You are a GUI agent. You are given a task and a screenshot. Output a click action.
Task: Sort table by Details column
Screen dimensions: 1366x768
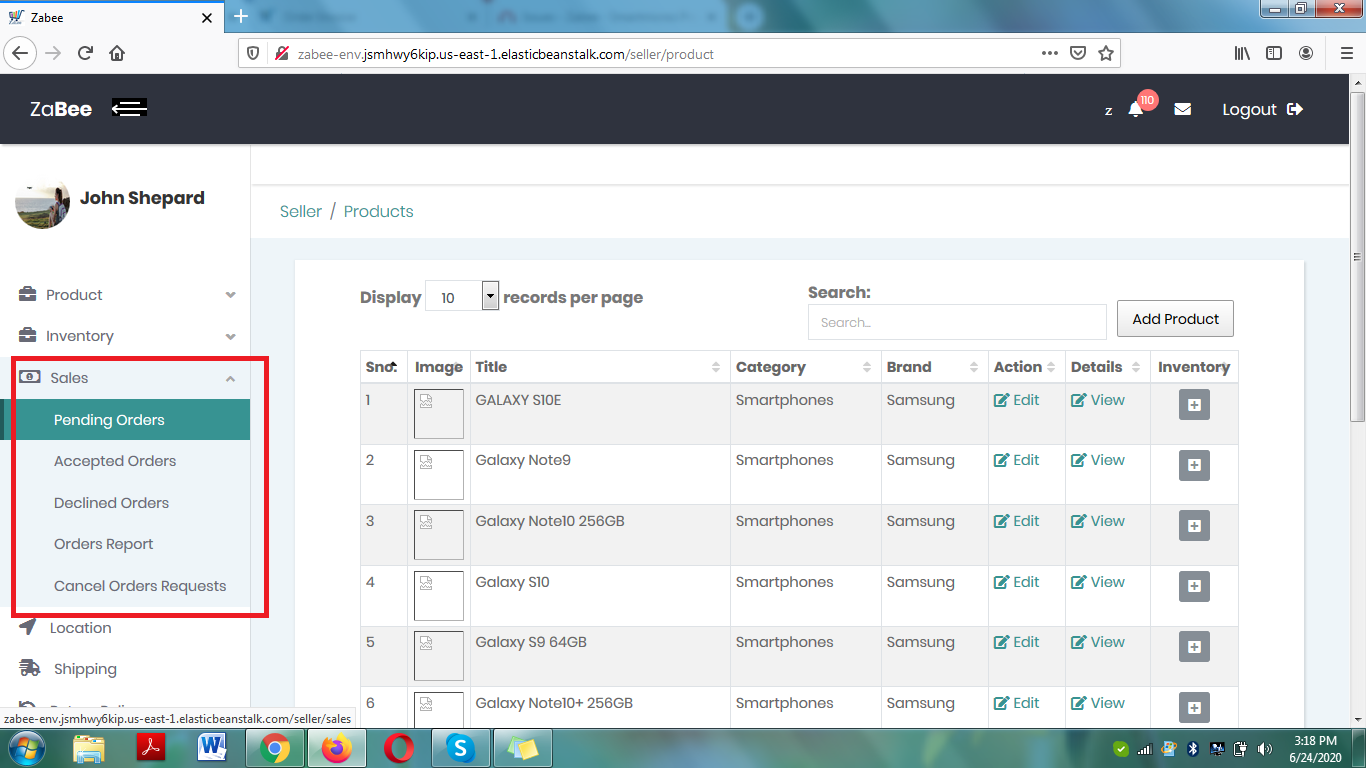pyautogui.click(x=1107, y=367)
